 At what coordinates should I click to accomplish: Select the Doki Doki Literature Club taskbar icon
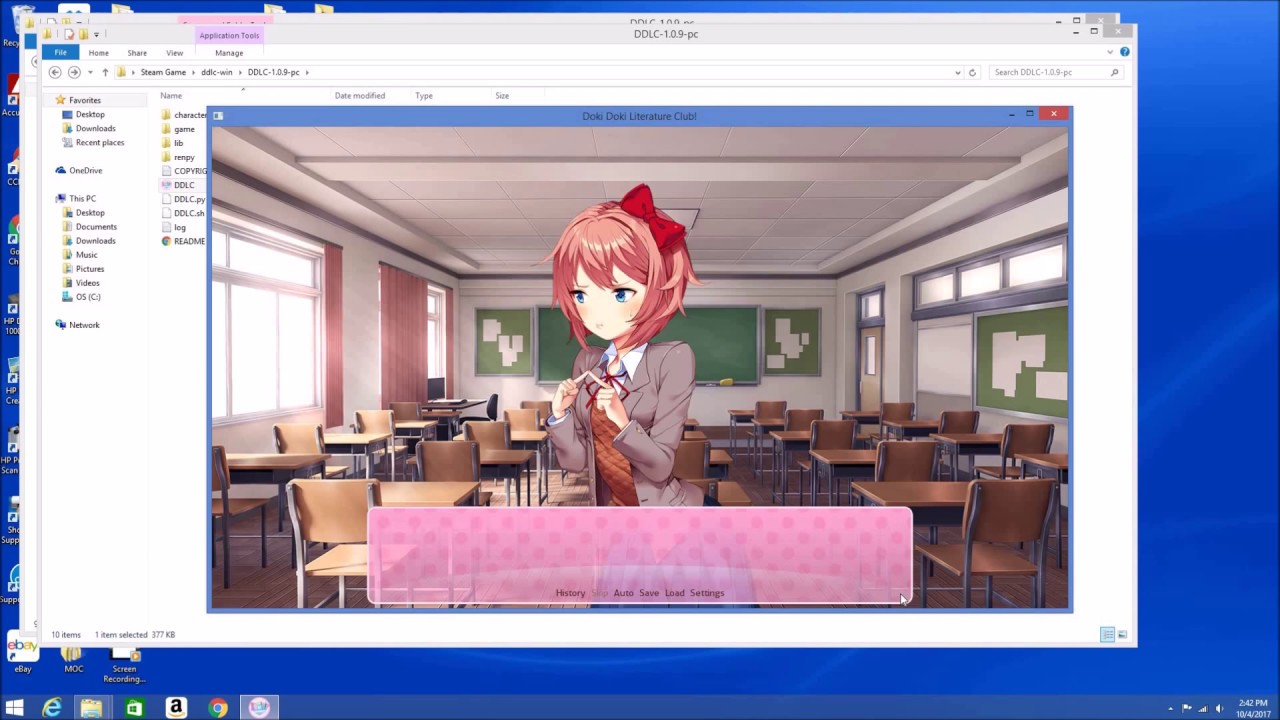[259, 708]
